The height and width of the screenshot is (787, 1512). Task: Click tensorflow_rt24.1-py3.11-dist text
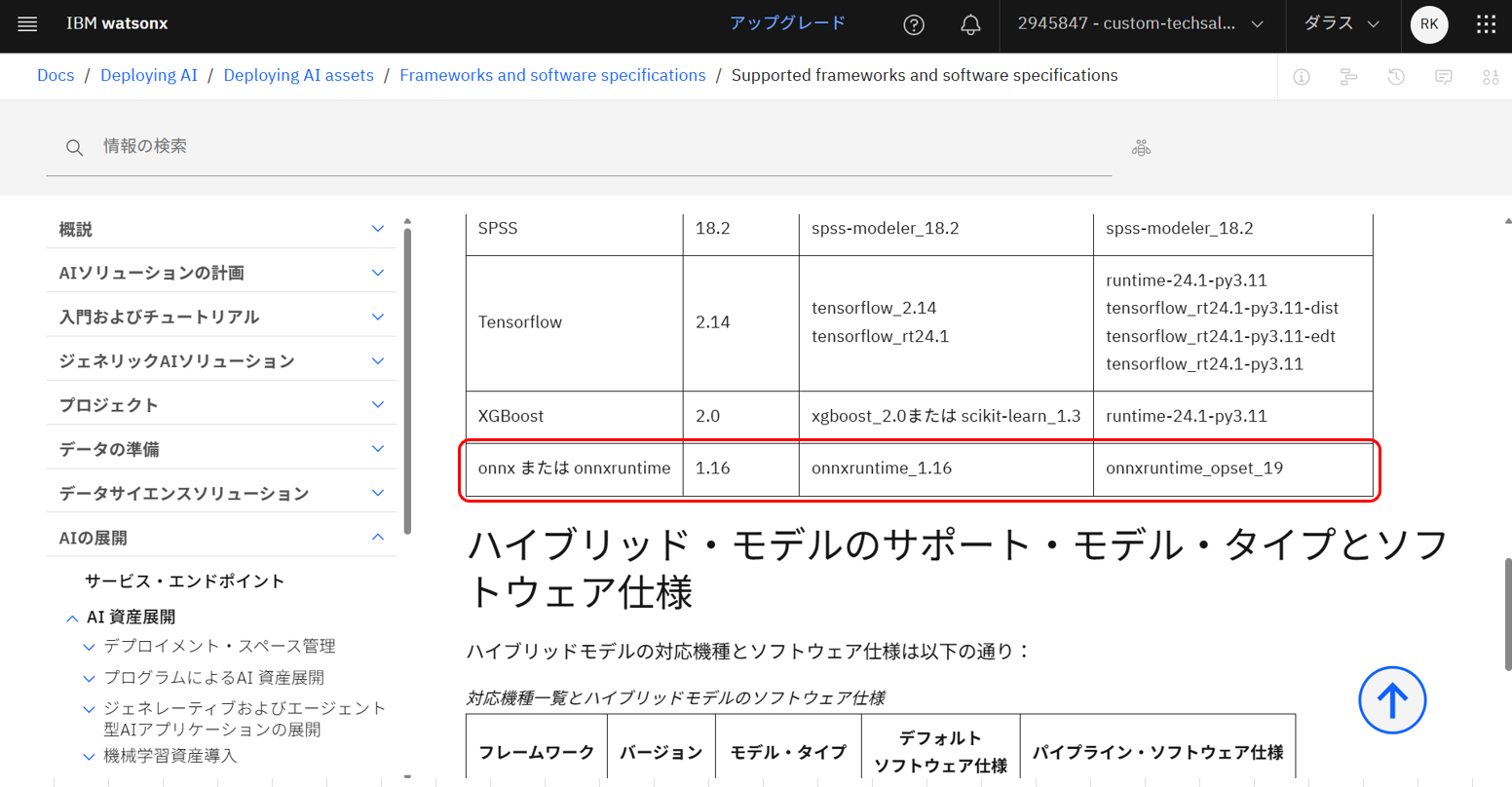tap(1222, 309)
